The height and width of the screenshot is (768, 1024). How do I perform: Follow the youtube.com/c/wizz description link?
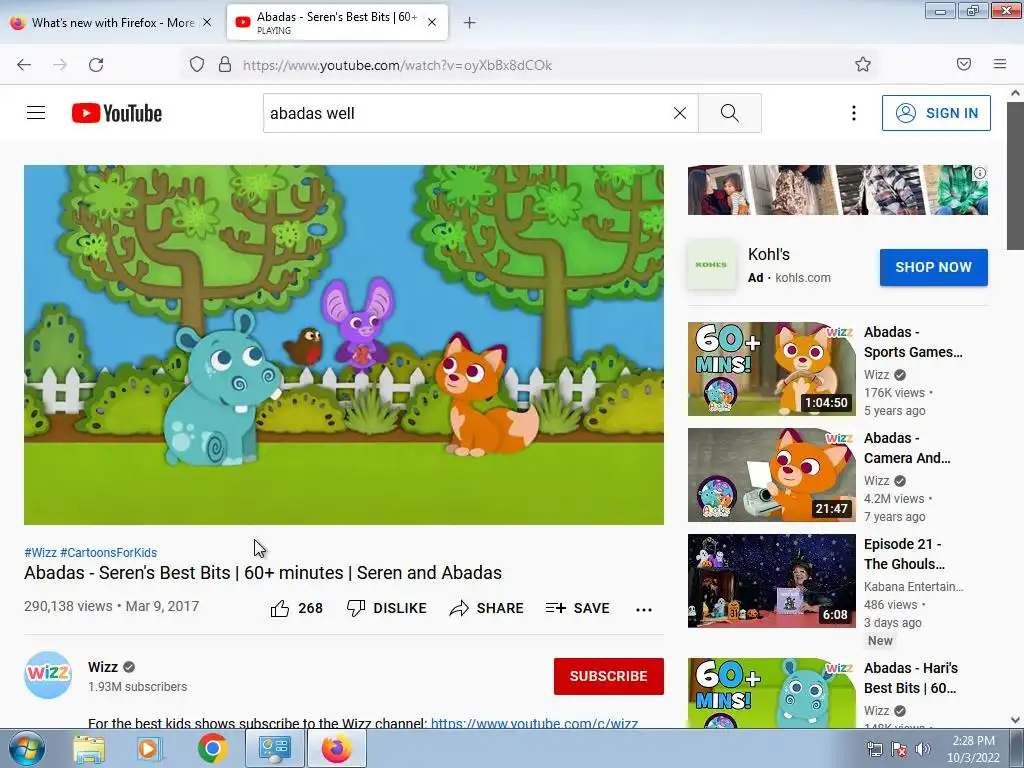point(534,723)
